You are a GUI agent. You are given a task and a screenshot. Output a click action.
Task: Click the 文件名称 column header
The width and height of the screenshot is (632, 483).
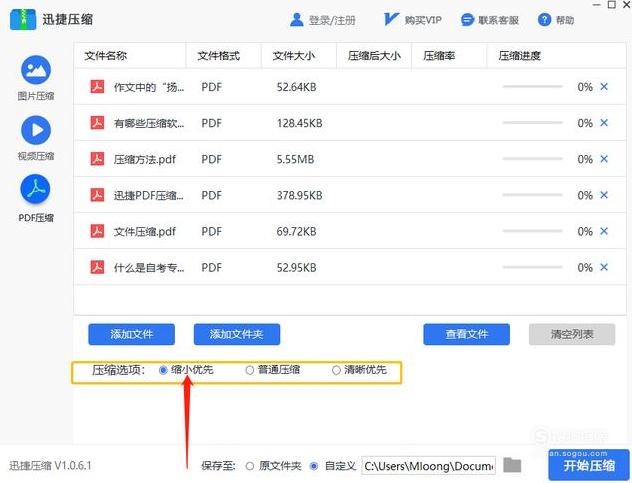tap(106, 56)
